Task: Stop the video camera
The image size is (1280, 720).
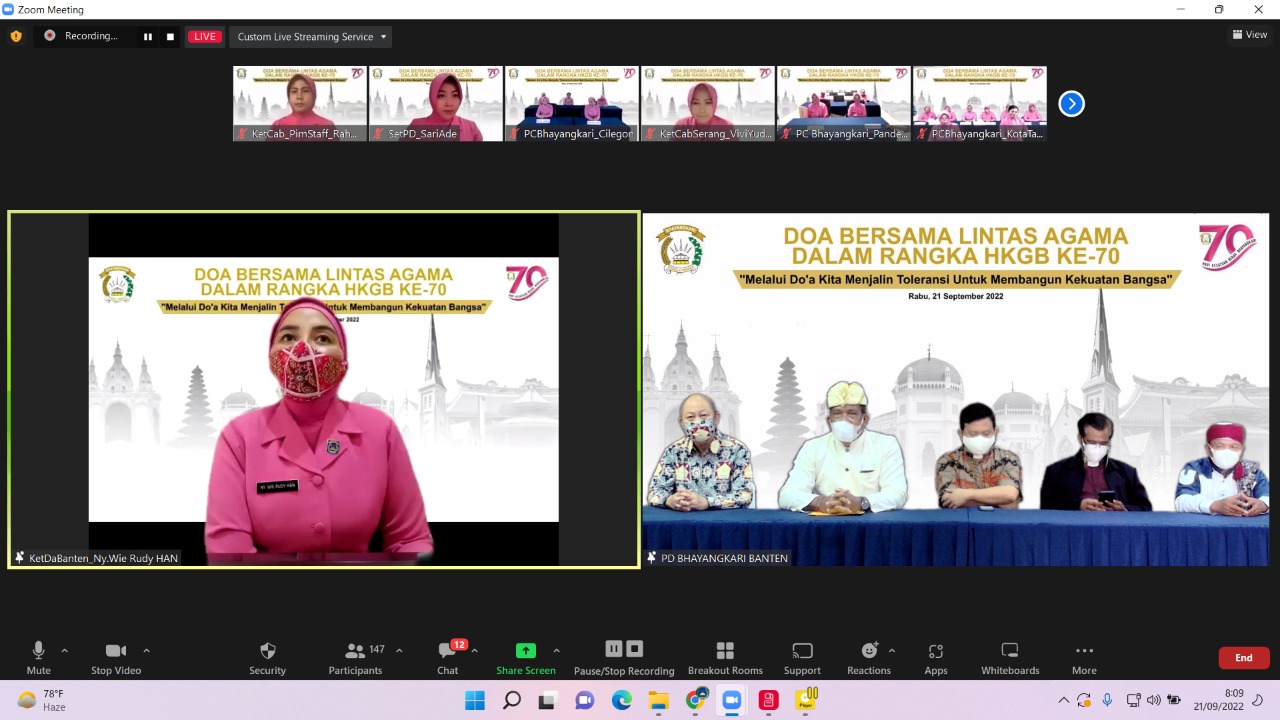Action: tap(116, 657)
